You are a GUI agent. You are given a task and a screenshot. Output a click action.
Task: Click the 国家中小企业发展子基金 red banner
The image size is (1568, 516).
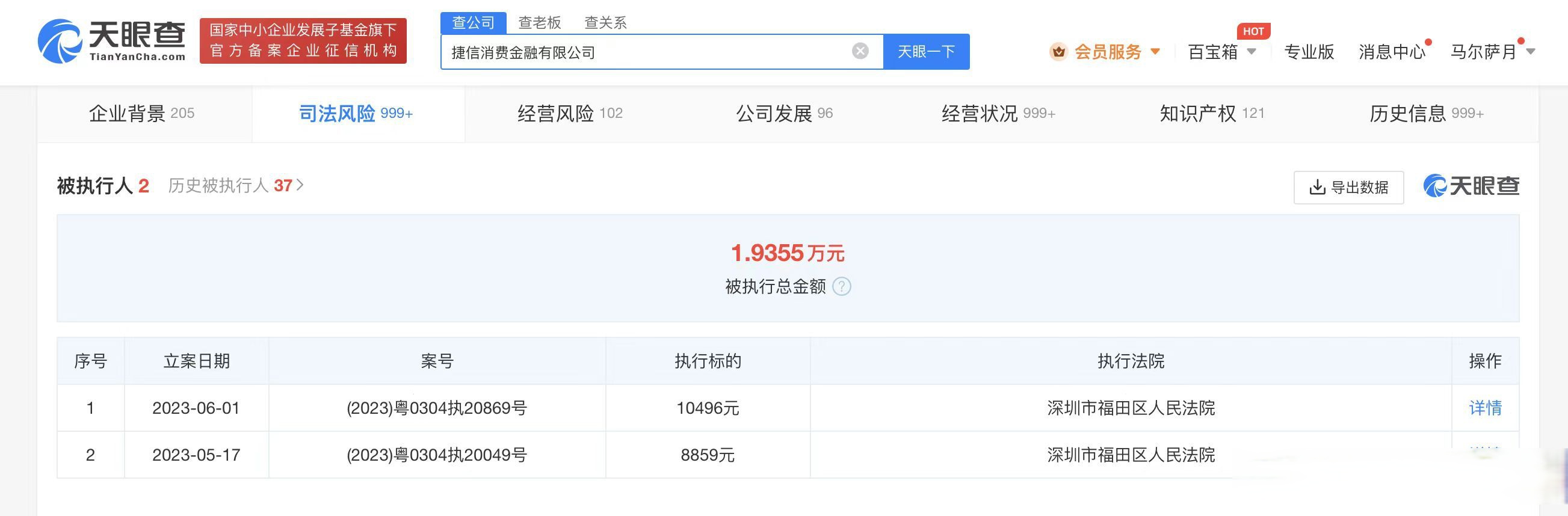(x=303, y=41)
